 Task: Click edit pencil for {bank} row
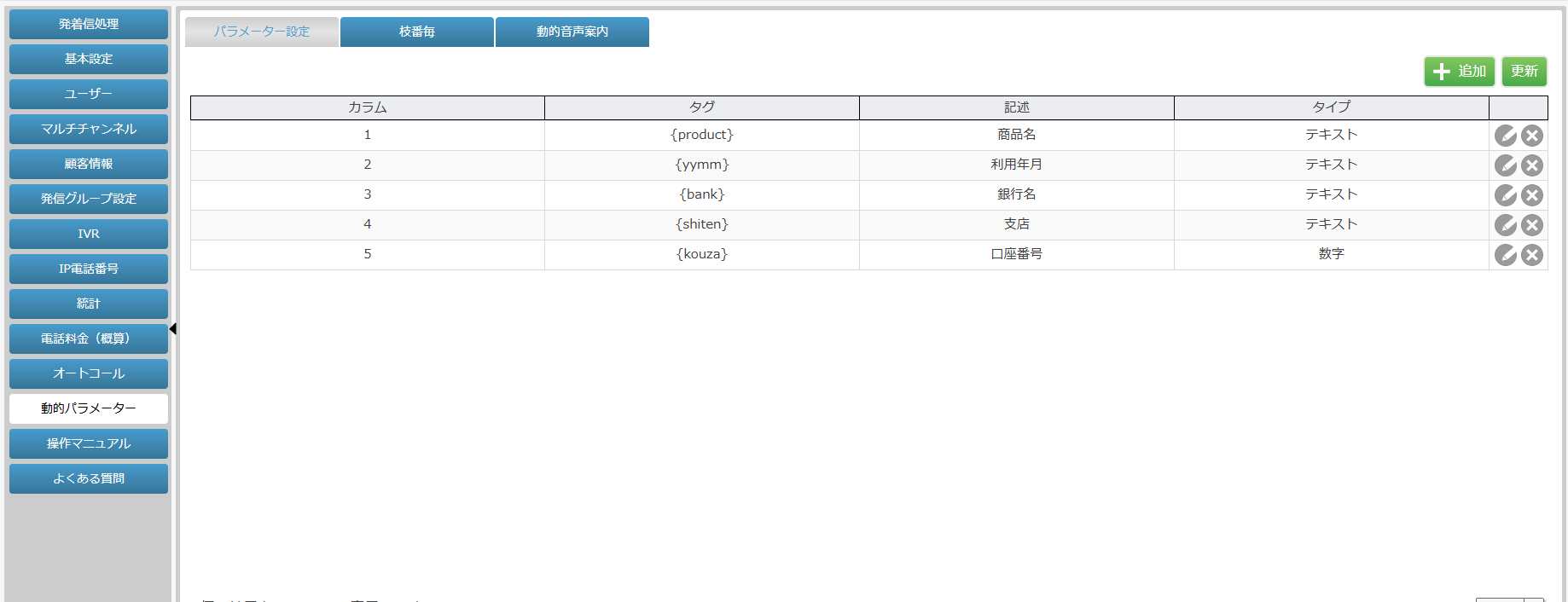1505,195
